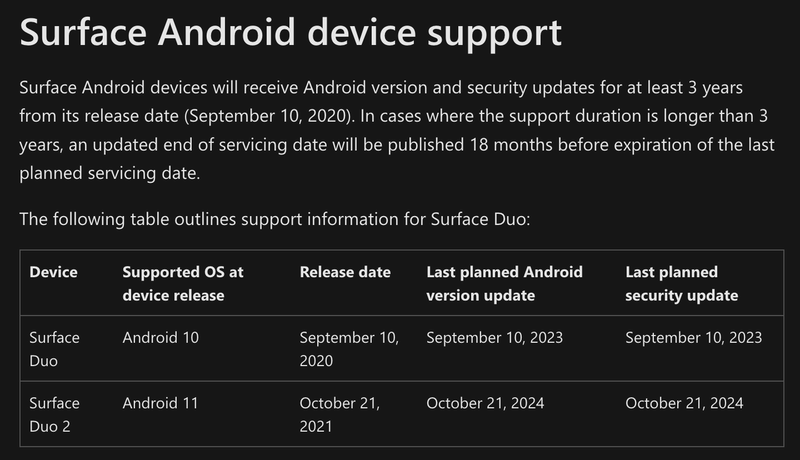Click the "September 10, 2020" release date cell
The height and width of the screenshot is (460, 800).
(x=349, y=348)
